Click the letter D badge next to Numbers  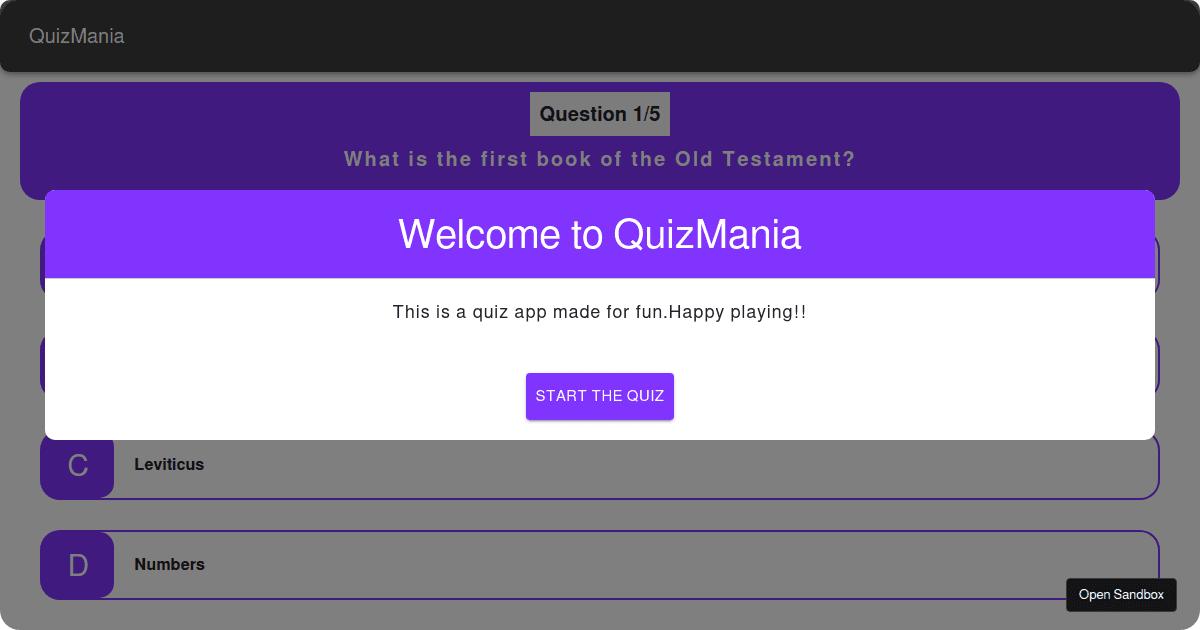pyautogui.click(x=77, y=564)
